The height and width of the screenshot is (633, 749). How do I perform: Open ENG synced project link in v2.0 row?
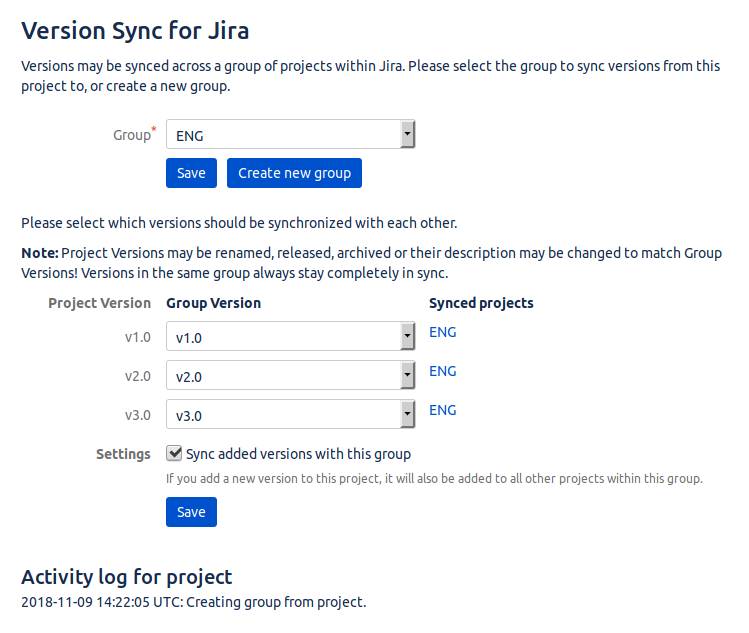tap(442, 371)
